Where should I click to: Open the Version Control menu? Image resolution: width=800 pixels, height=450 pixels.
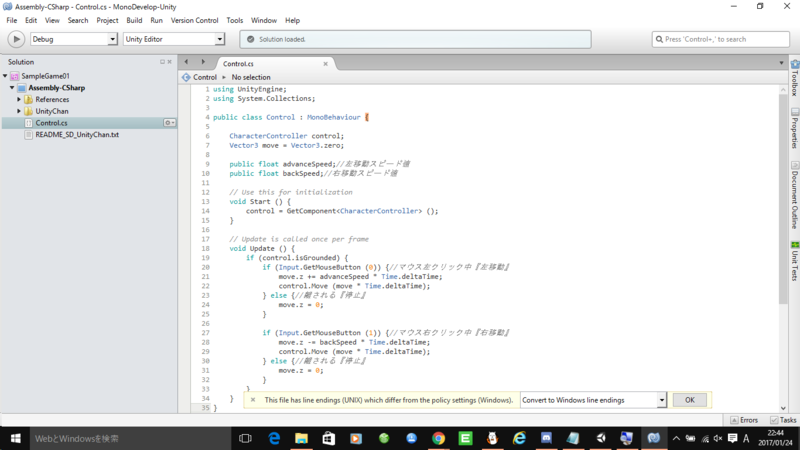[x=194, y=20]
